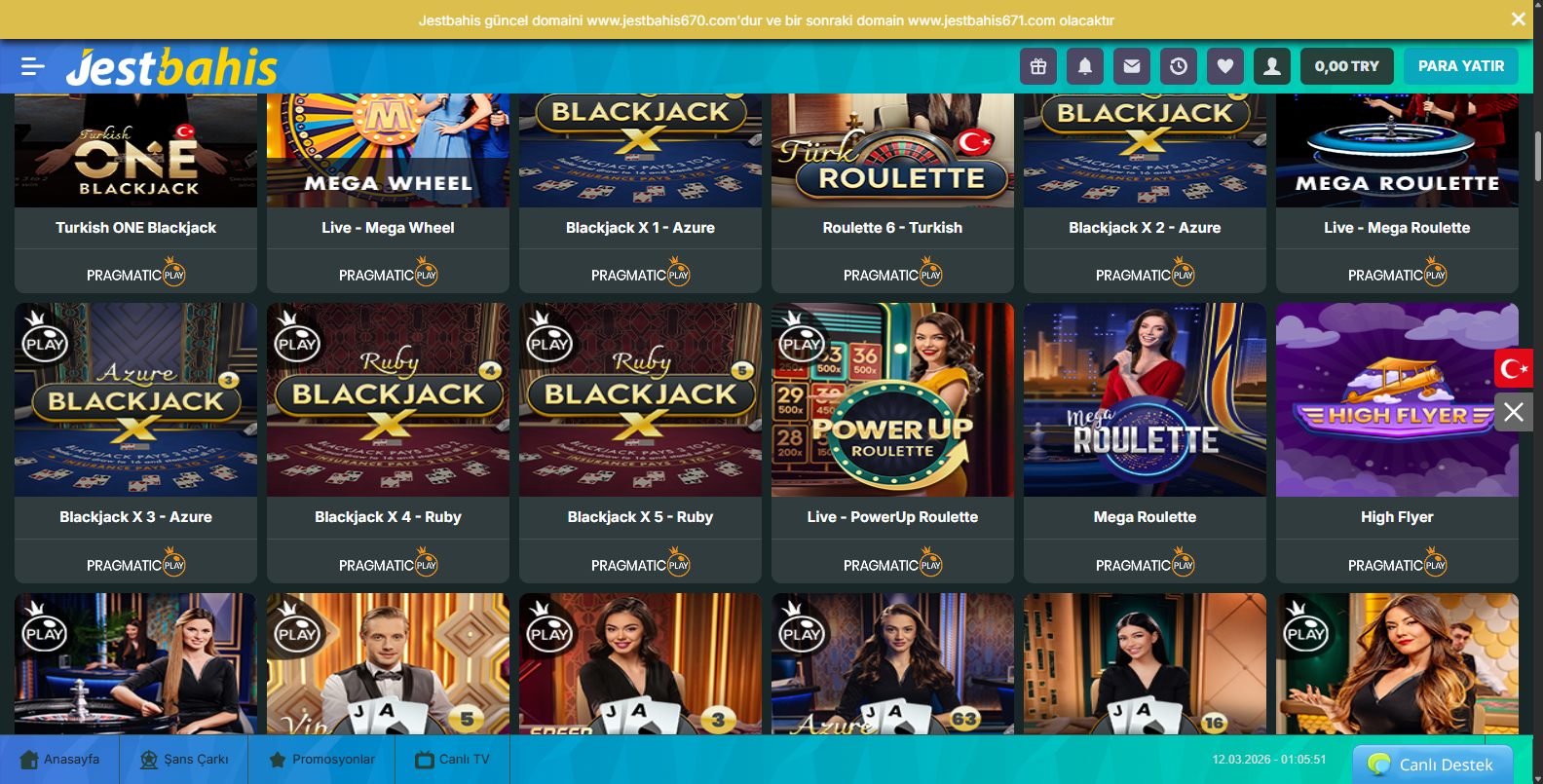The image size is (1543, 784).
Task: Select the Turkish flag language icon
Action: click(x=1514, y=368)
